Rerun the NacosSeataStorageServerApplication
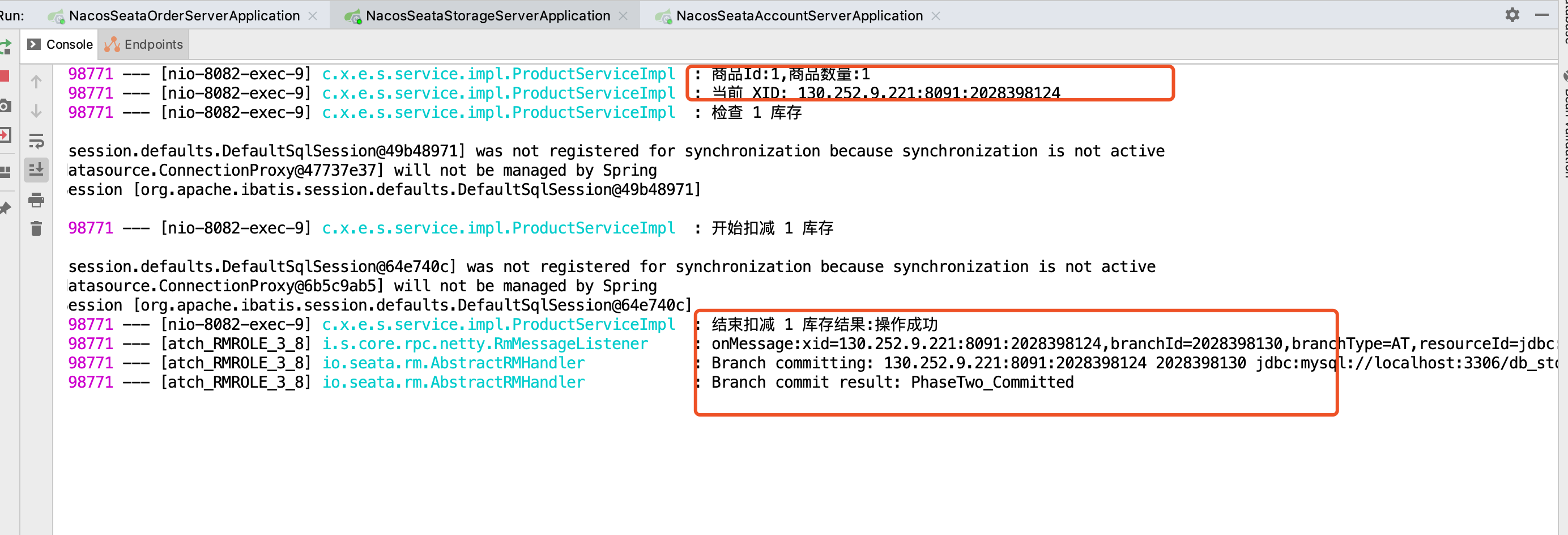This screenshot has width=1568, height=535. click(x=6, y=46)
